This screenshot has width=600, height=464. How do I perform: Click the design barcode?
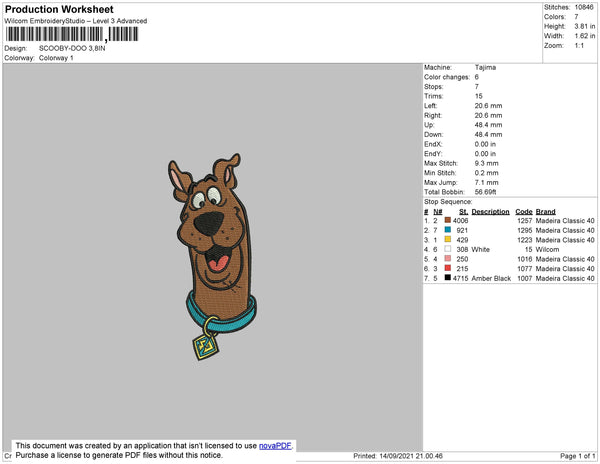tap(72, 34)
